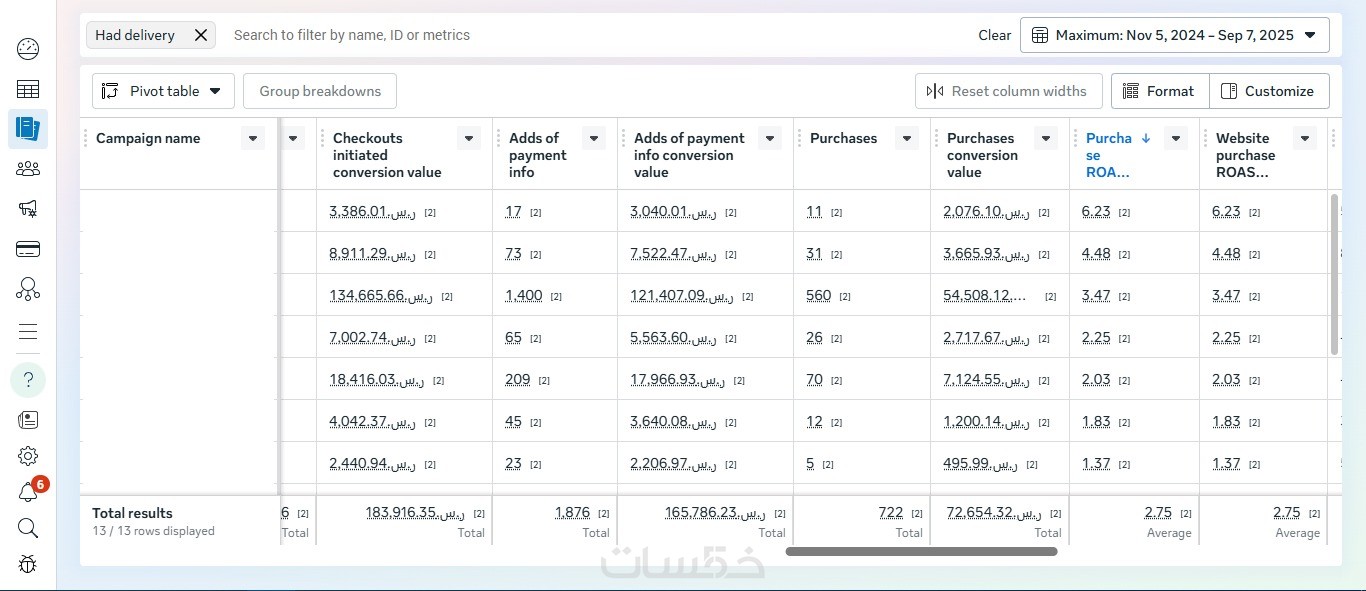
Task: Click Clear next to the search field
Action: [994, 35]
